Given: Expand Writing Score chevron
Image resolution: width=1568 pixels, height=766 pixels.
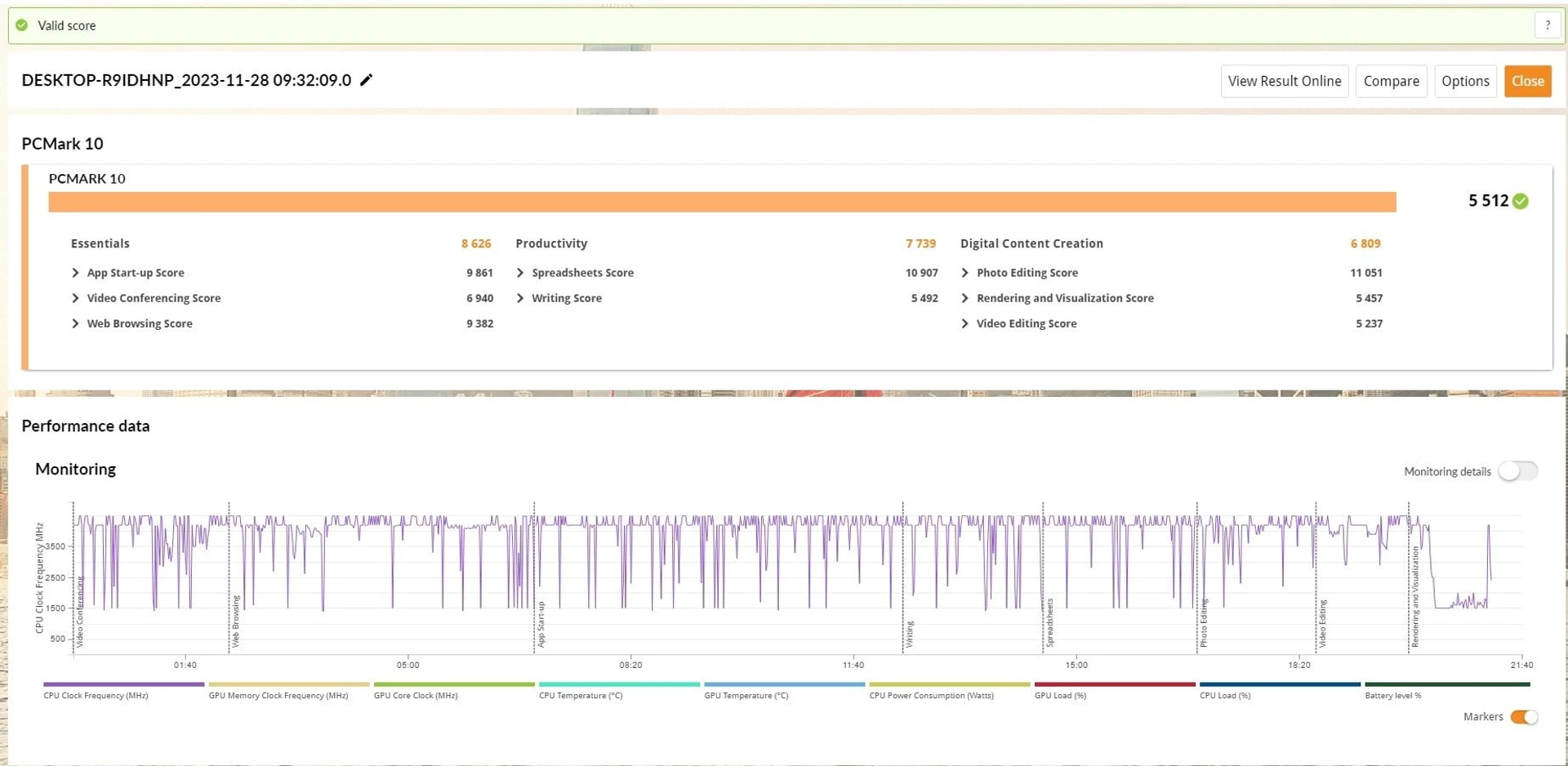Looking at the screenshot, I should [520, 298].
